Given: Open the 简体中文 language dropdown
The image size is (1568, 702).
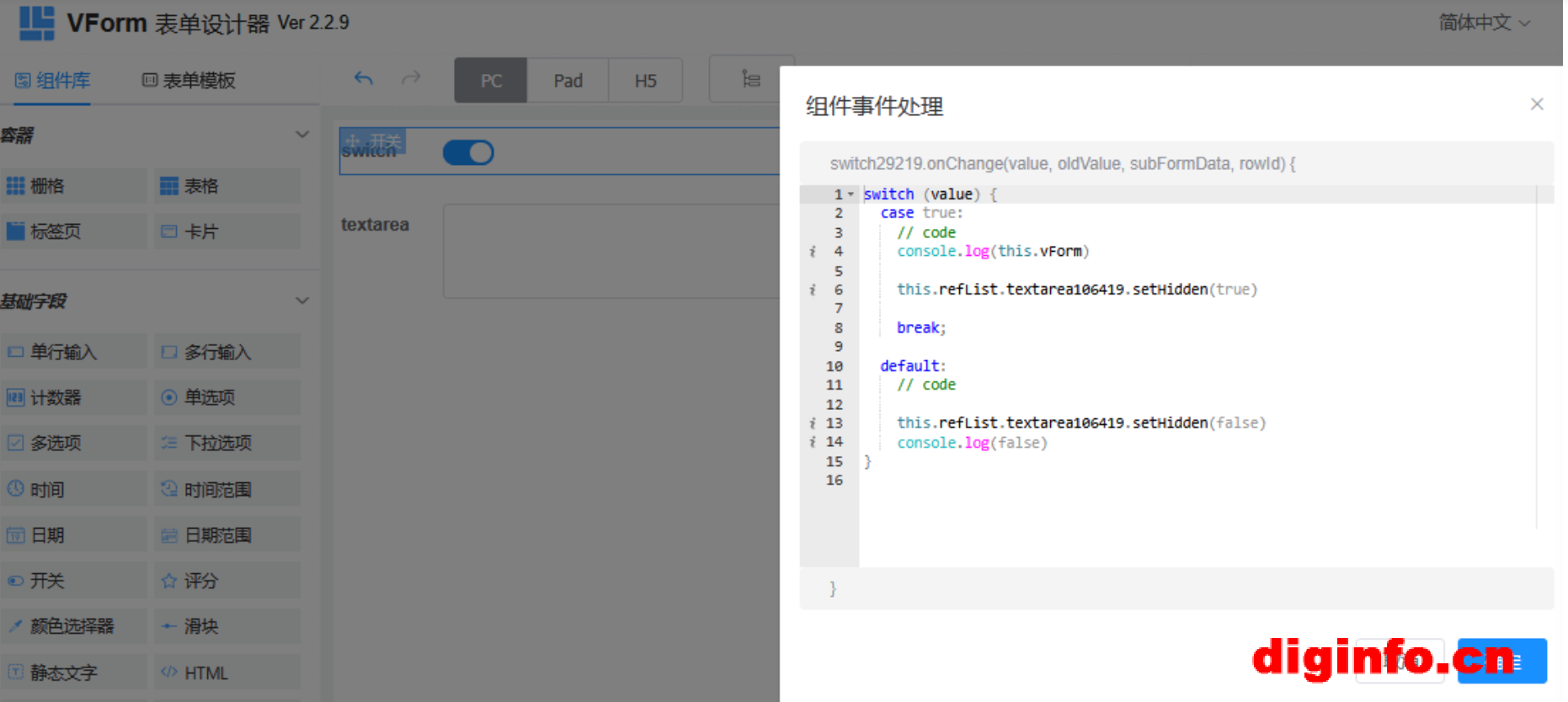Looking at the screenshot, I should 1484,23.
